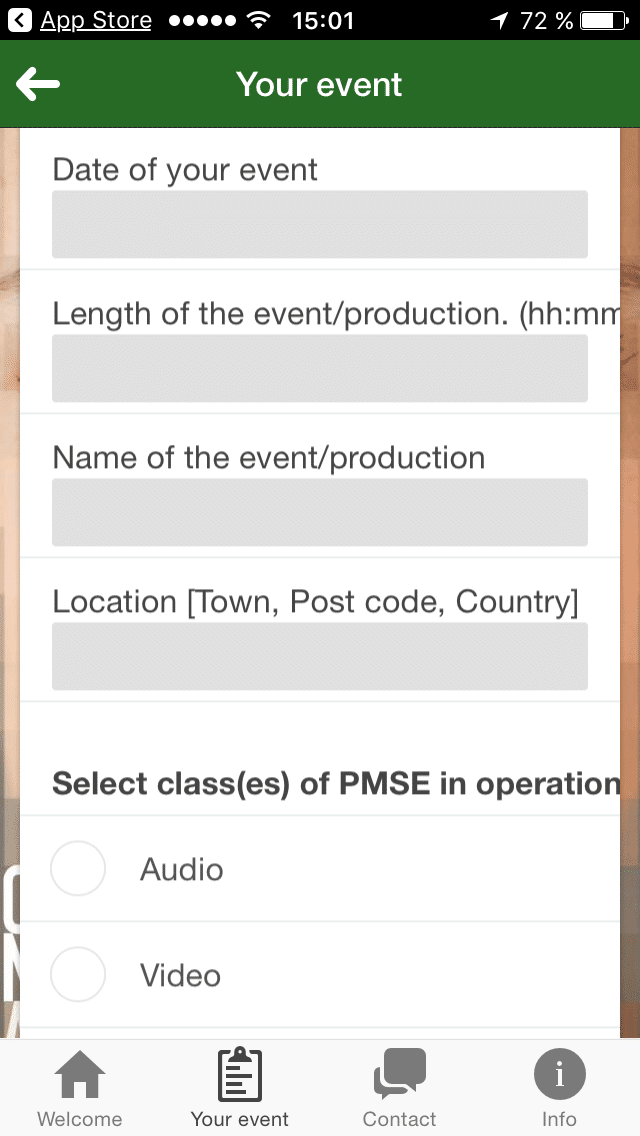The image size is (640, 1136).
Task: Focus the Location input field
Action: [320, 657]
